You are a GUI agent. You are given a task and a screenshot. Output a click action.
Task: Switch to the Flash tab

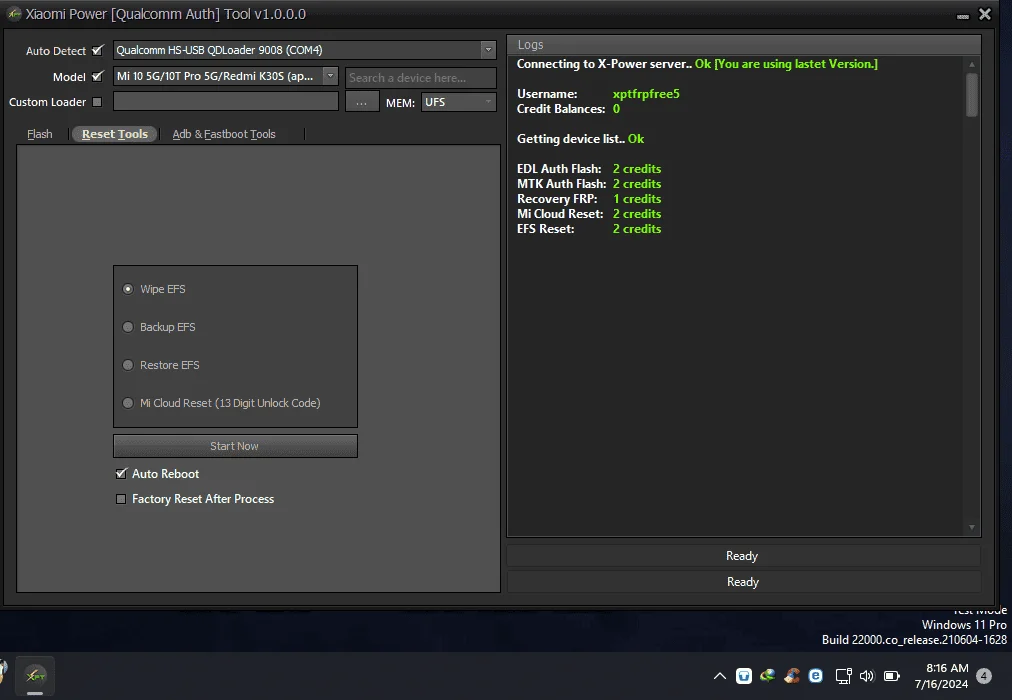(x=39, y=134)
